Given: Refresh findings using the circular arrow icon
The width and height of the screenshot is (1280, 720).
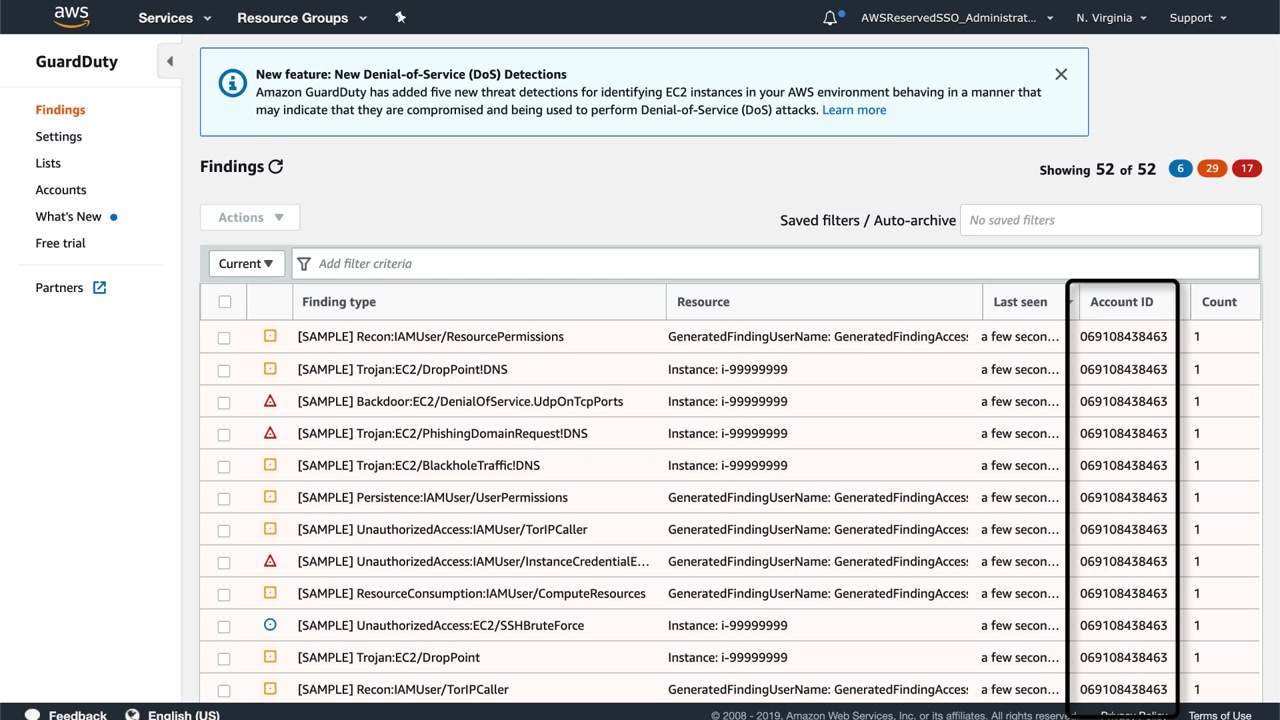Looking at the screenshot, I should 276,167.
